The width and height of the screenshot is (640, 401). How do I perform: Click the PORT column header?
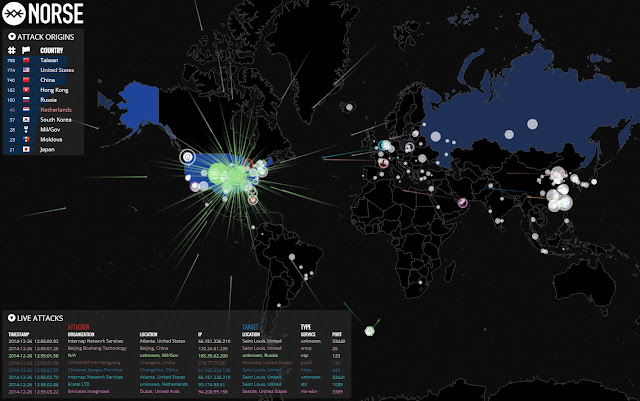337,334
